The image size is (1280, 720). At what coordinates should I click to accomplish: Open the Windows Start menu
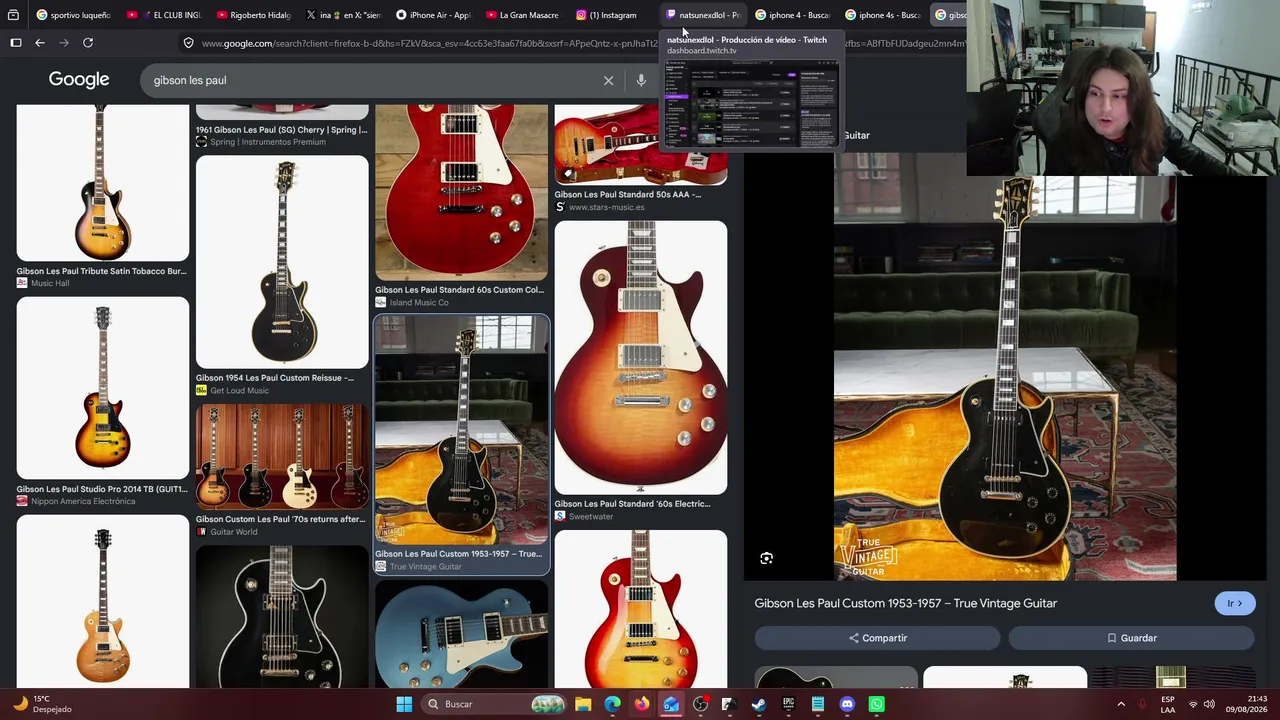coord(404,704)
